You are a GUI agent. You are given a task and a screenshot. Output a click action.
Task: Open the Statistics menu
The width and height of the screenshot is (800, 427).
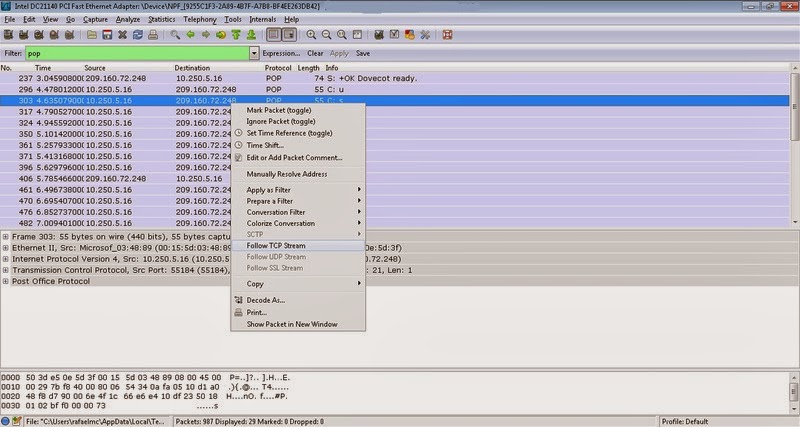pos(161,19)
